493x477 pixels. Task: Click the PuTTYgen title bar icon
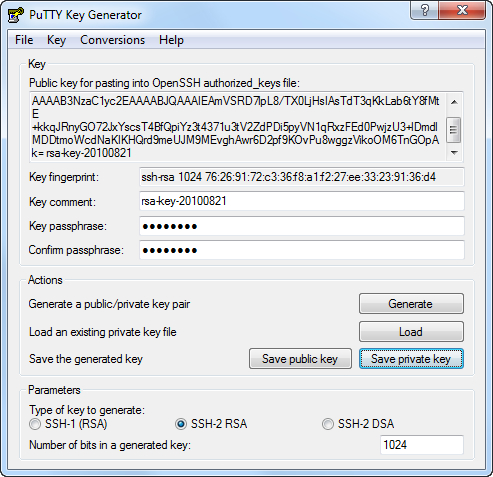(16, 15)
